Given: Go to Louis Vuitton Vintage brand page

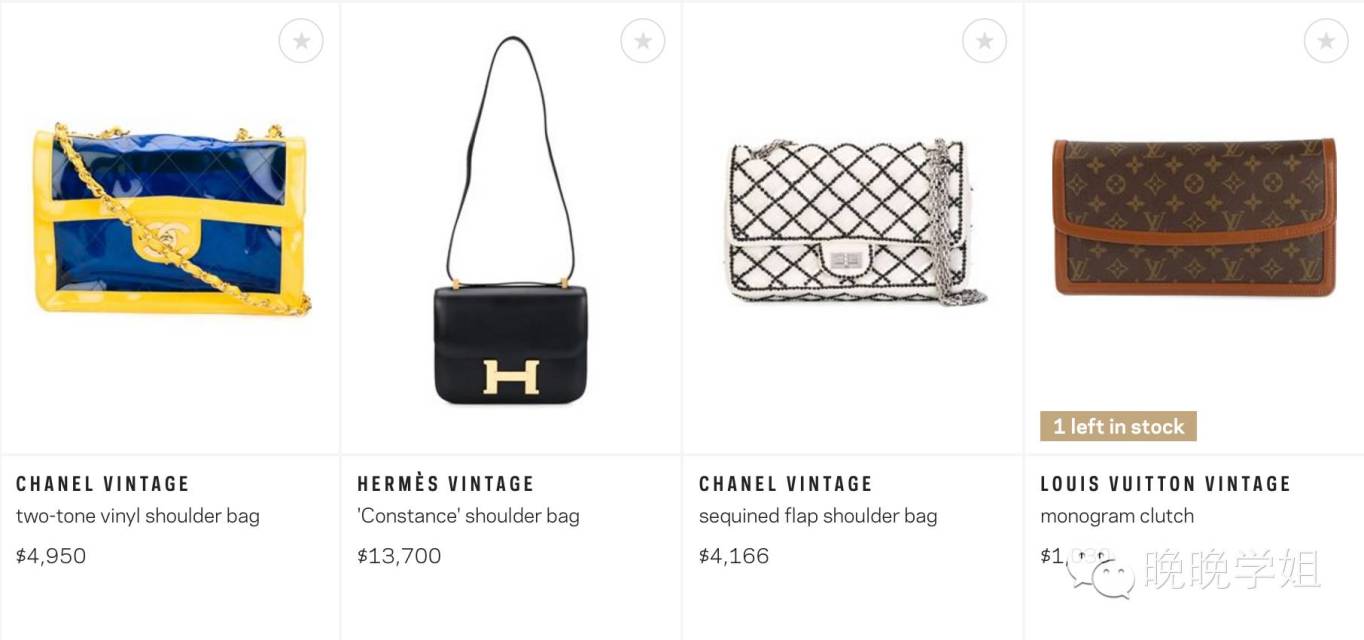Looking at the screenshot, I should [x=1166, y=484].
